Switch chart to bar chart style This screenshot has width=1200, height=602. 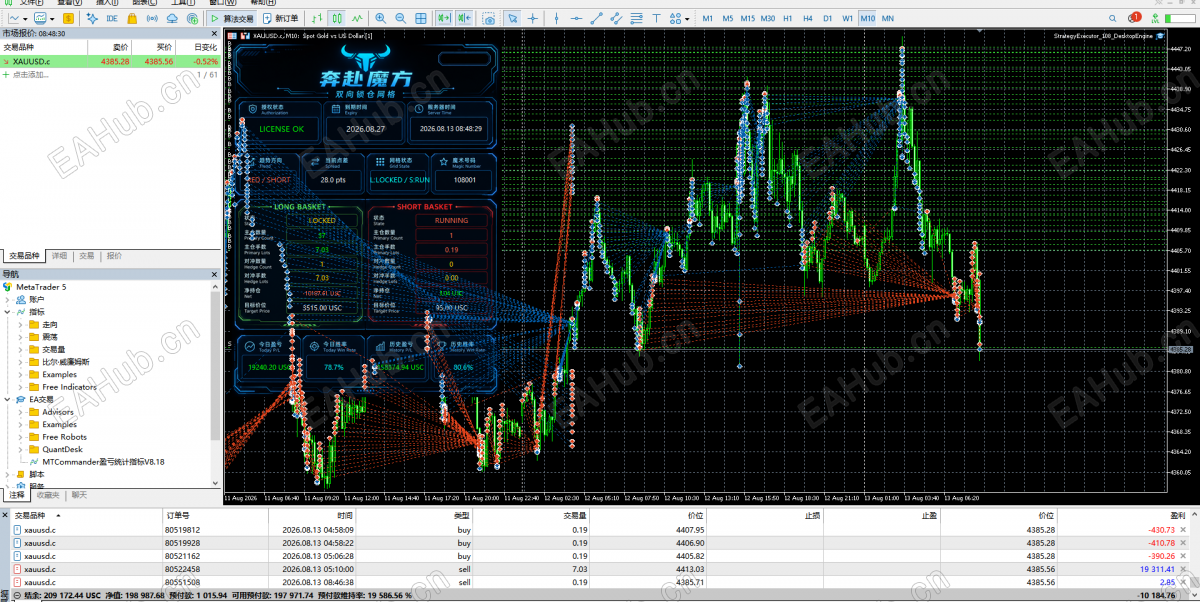coord(317,18)
